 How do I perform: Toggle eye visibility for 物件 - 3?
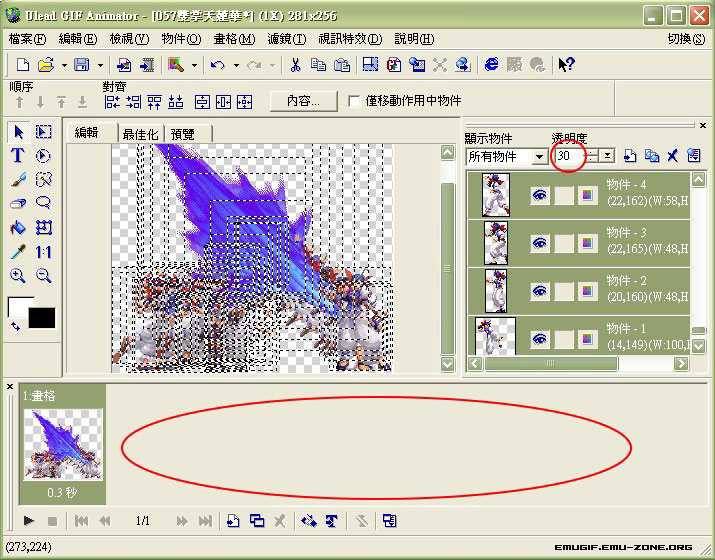tap(540, 244)
